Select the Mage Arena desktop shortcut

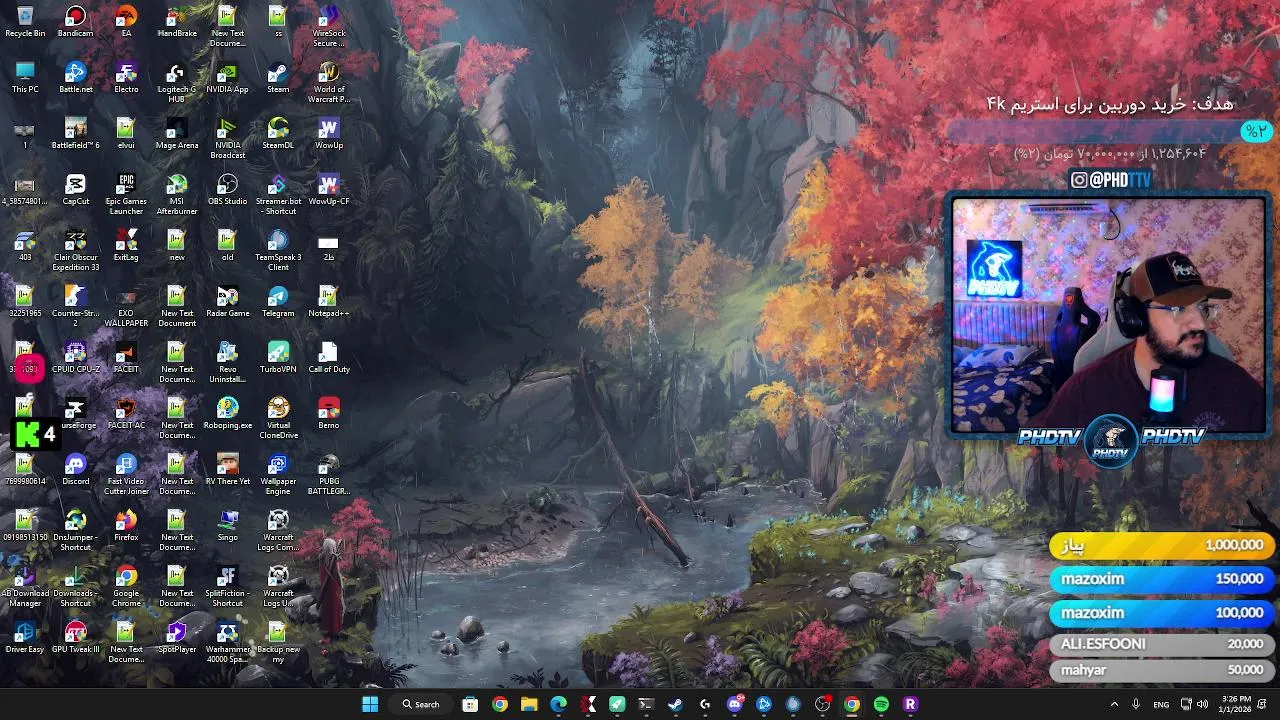177,134
